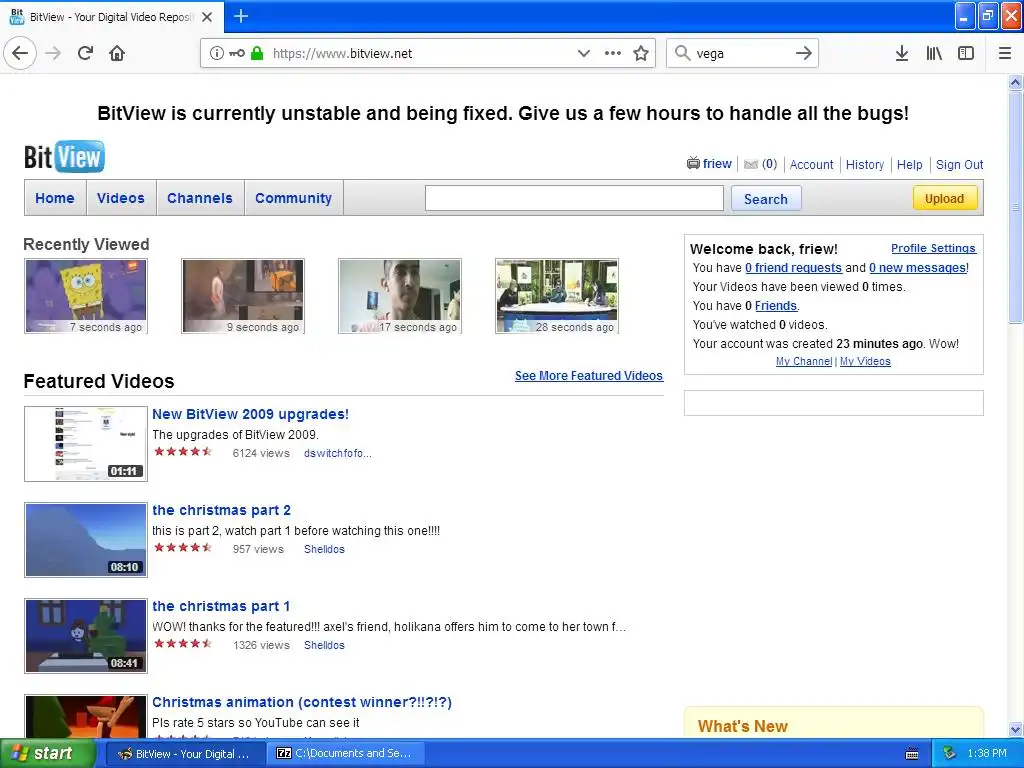Click the page scrollbar down arrow
The image size is (1024, 768).
pos(1015,729)
